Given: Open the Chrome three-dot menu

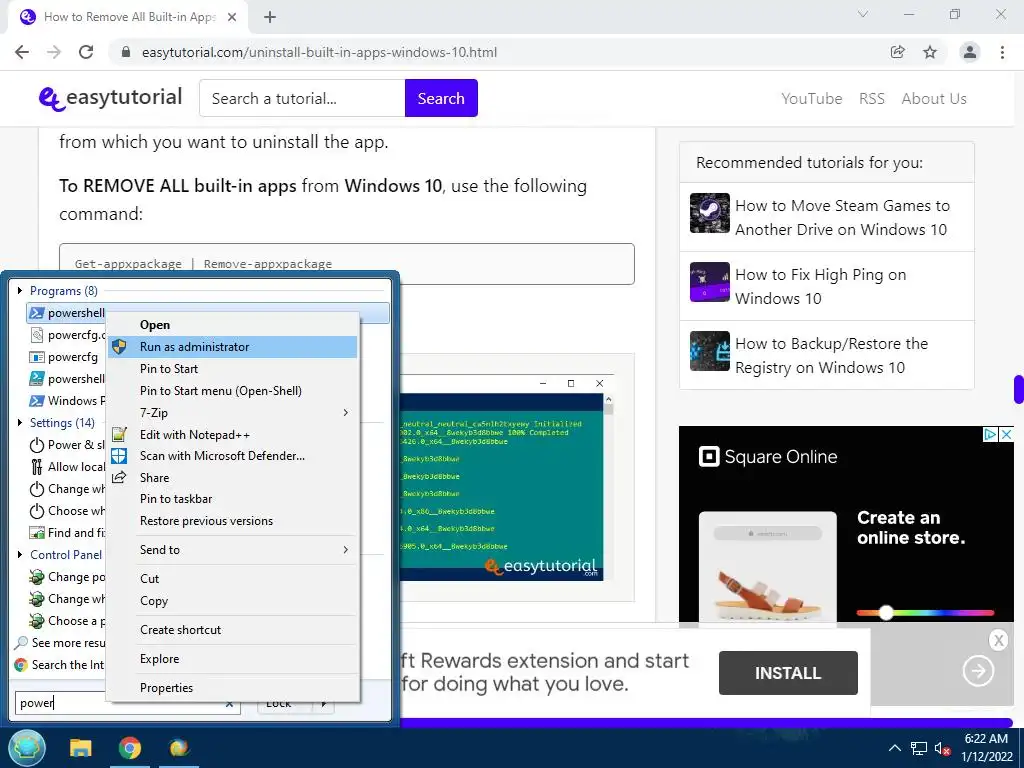Looking at the screenshot, I should (x=1002, y=52).
